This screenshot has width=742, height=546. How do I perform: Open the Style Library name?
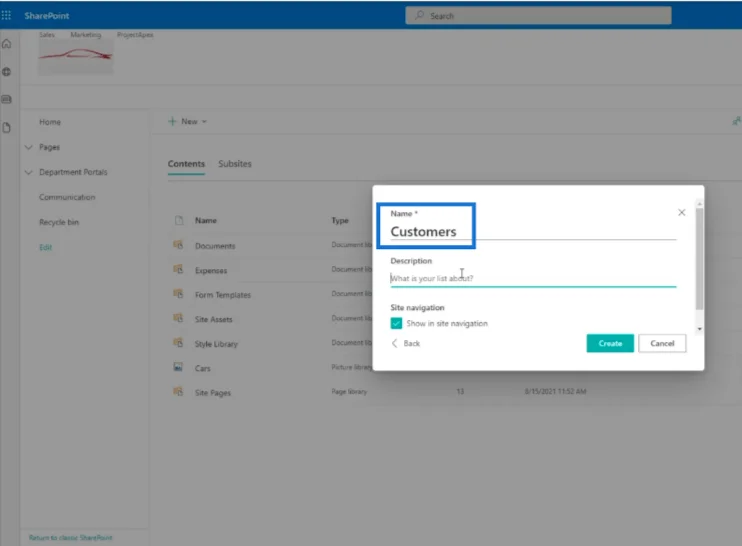pos(216,344)
